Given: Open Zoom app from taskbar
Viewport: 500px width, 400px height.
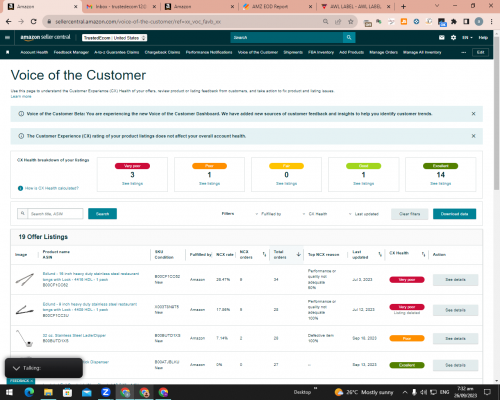Looking at the screenshot, I should pos(106,392).
